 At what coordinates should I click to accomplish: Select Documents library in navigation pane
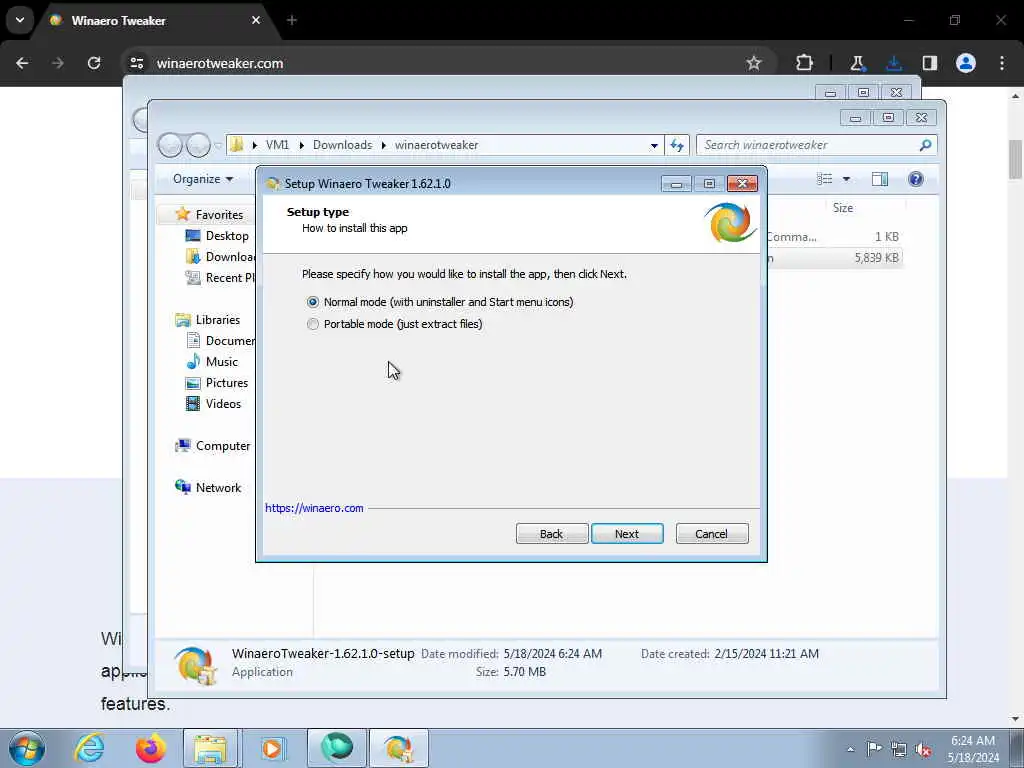(221, 341)
